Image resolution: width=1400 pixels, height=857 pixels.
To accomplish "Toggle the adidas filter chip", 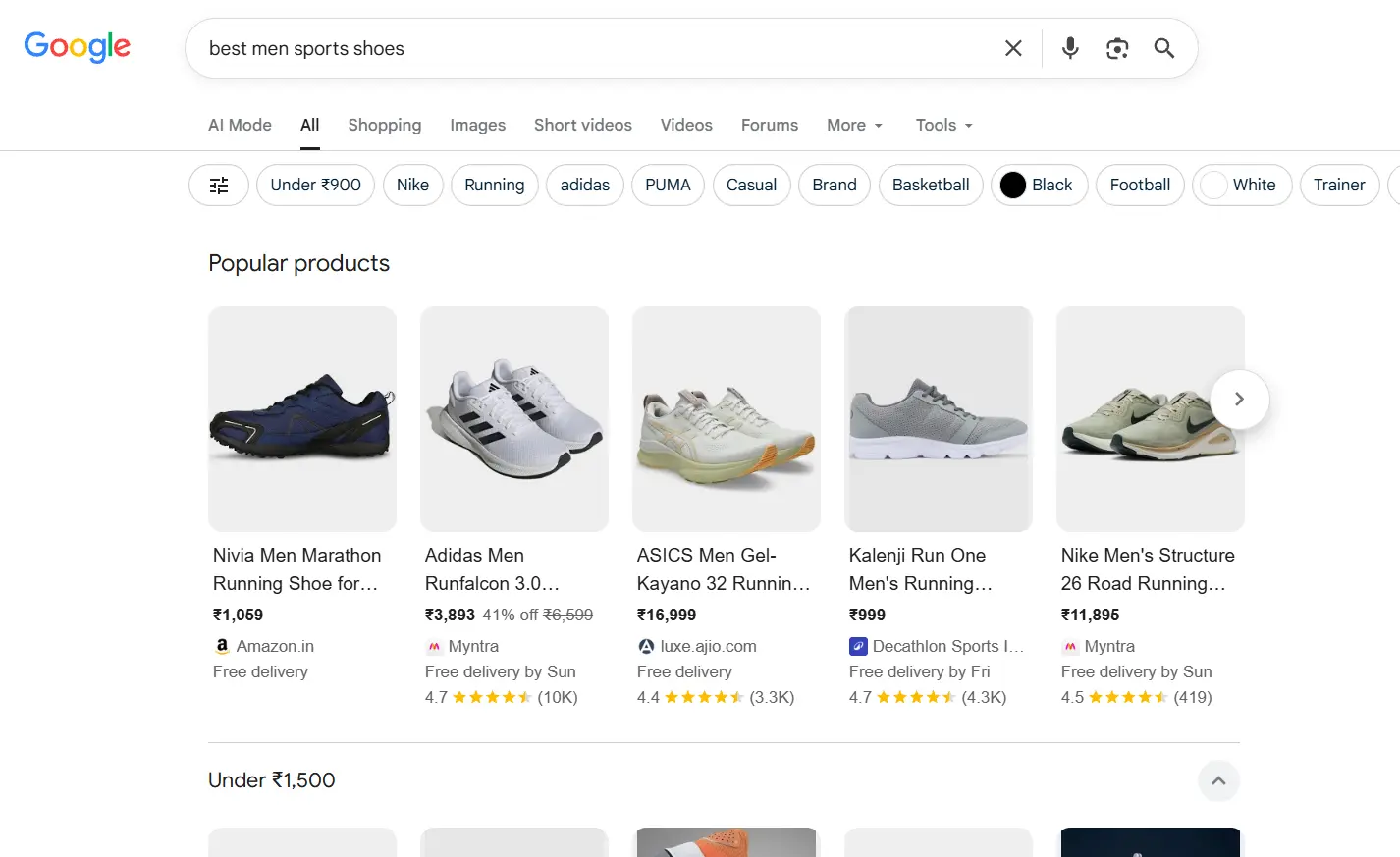I will pyautogui.click(x=585, y=185).
